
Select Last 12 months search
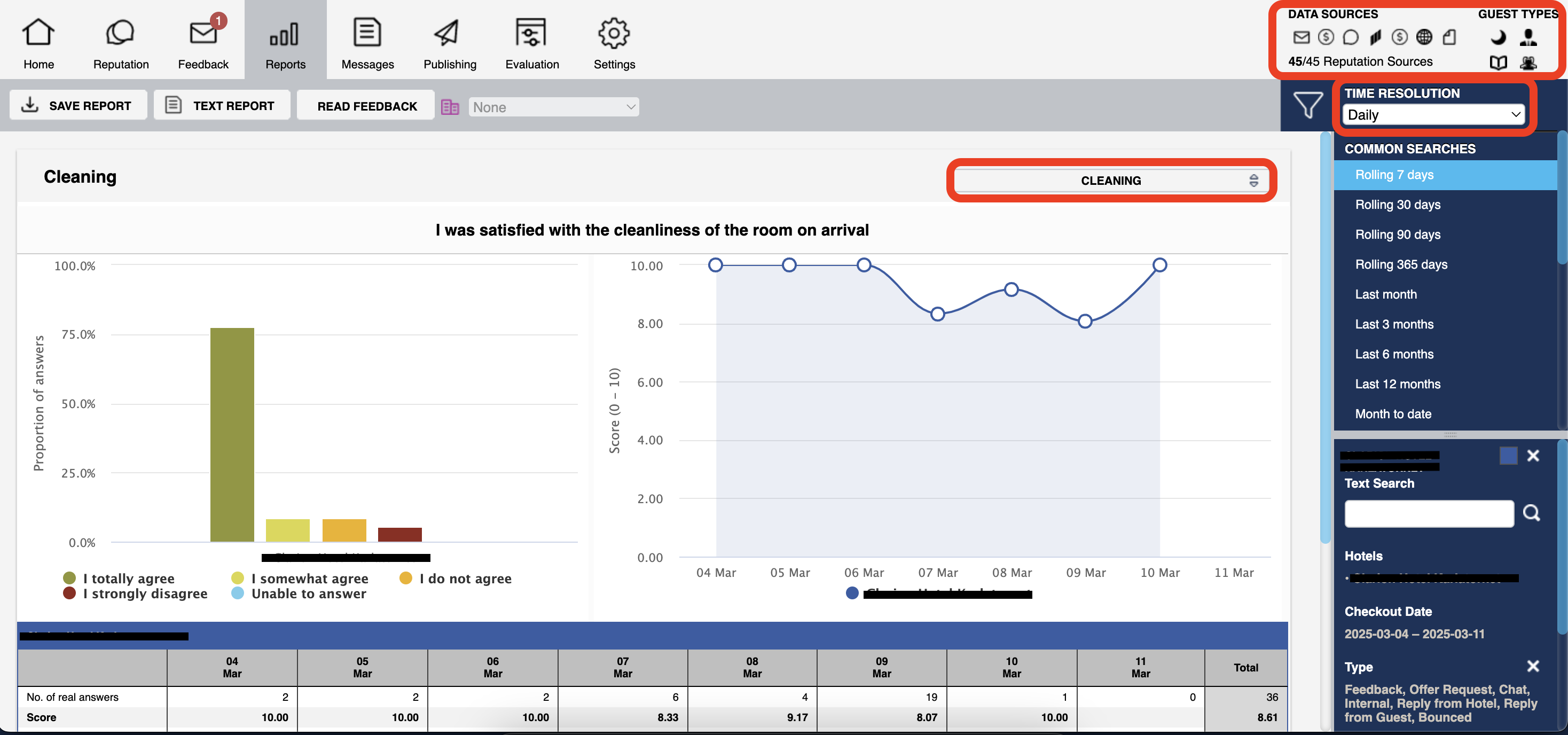coord(1445,384)
